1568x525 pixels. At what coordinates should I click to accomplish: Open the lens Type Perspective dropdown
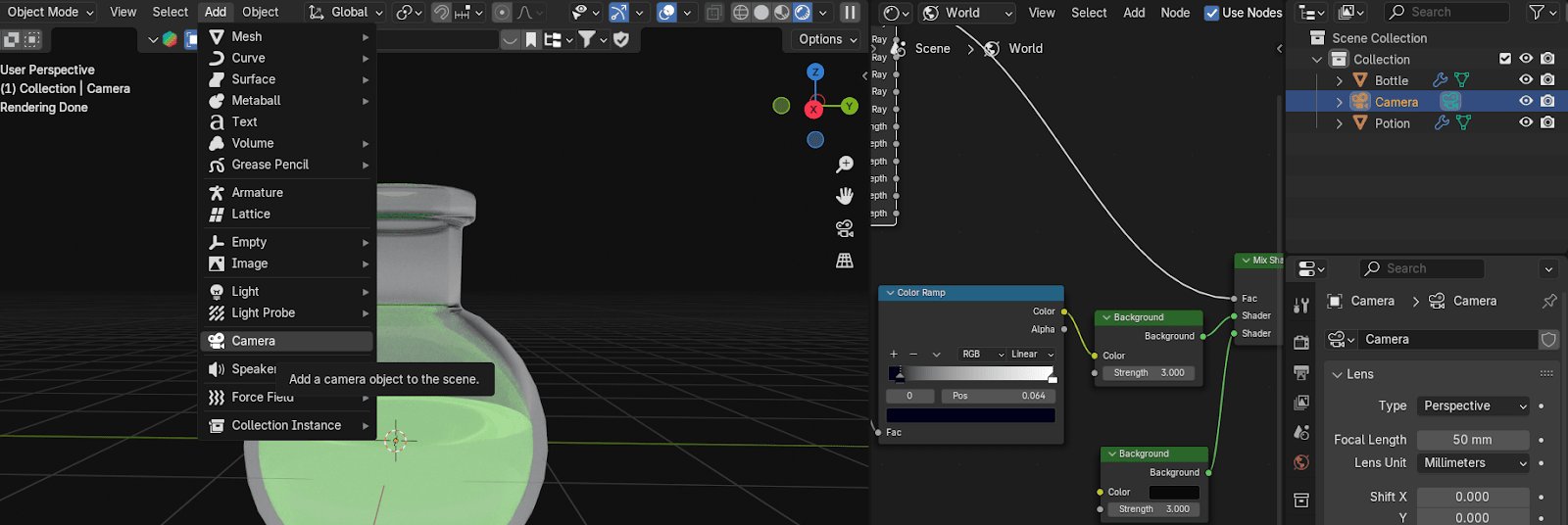[1473, 406]
